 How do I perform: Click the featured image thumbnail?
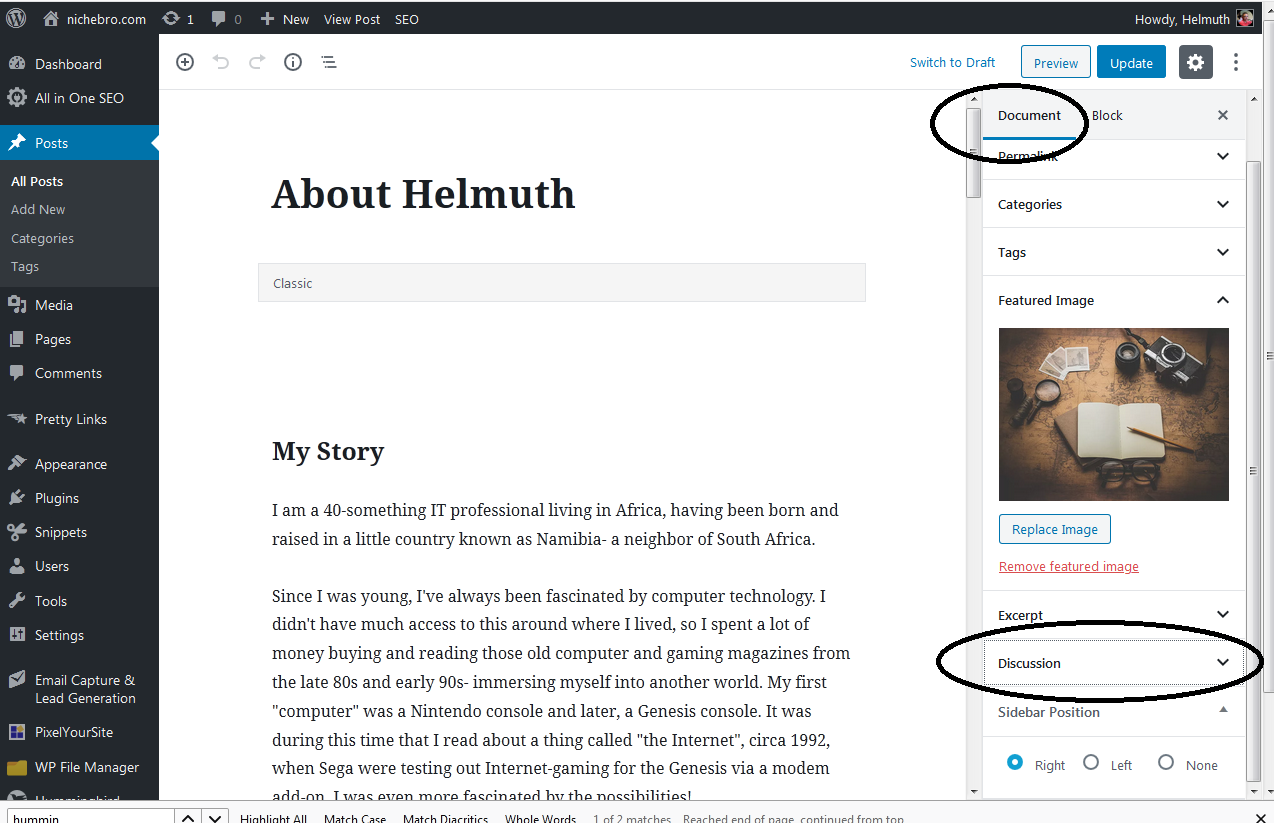pyautogui.click(x=1114, y=414)
